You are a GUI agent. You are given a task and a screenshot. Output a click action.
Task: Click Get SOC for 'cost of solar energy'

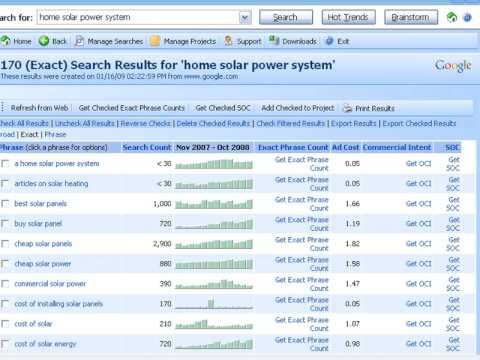(453, 344)
